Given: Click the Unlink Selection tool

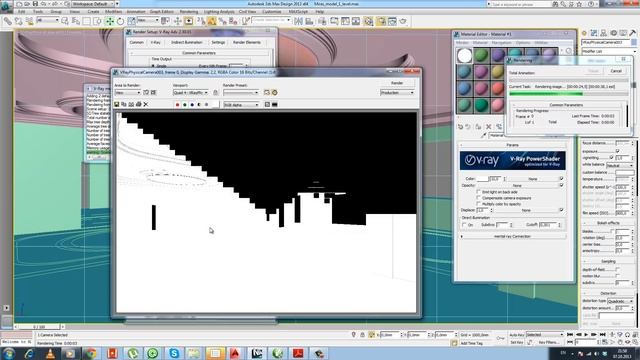Looking at the screenshot, I should point(18,21).
